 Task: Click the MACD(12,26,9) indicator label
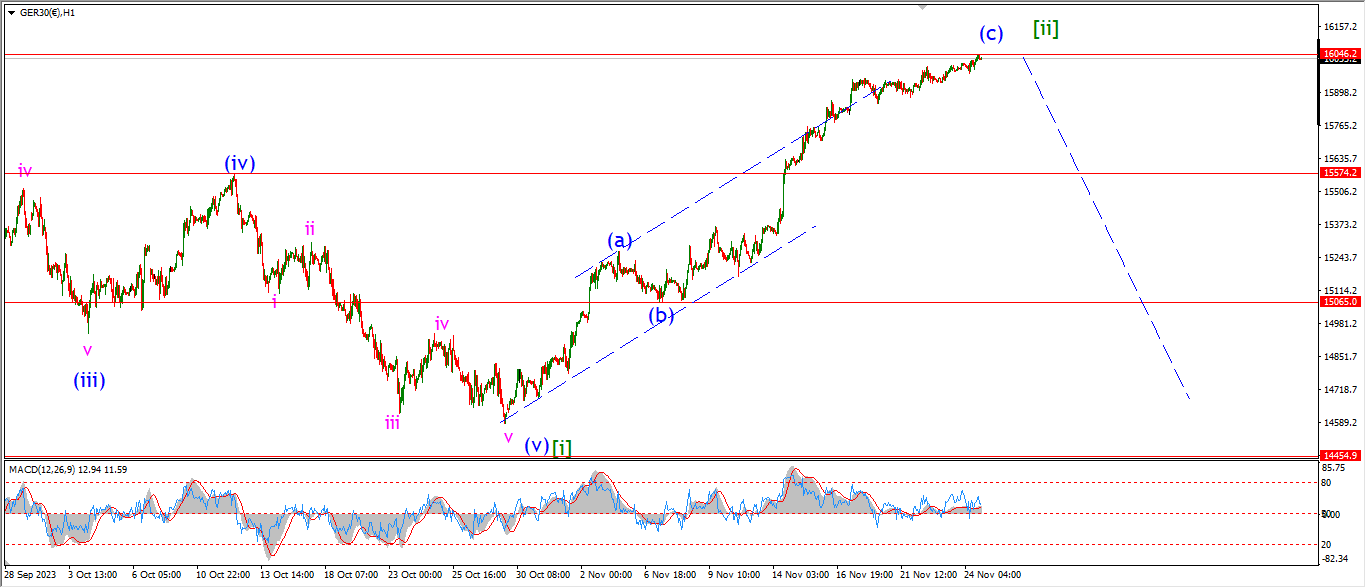point(68,469)
